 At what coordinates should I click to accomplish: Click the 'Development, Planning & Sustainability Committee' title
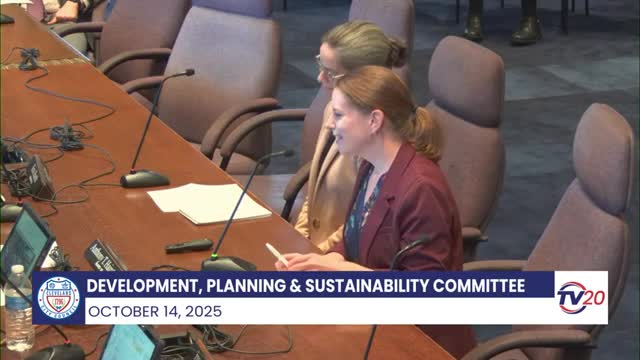coord(306,286)
